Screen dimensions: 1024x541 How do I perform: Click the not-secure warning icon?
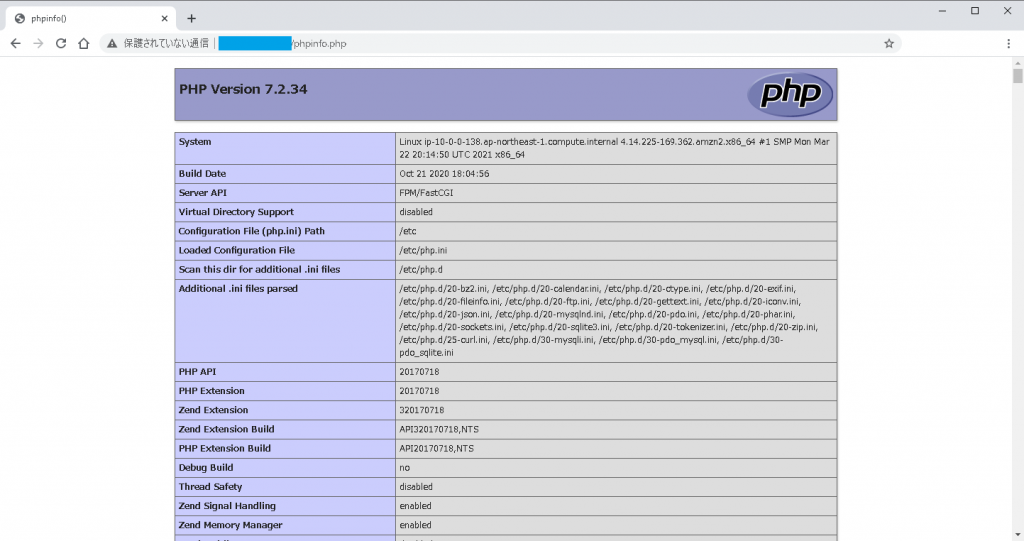(x=112, y=44)
